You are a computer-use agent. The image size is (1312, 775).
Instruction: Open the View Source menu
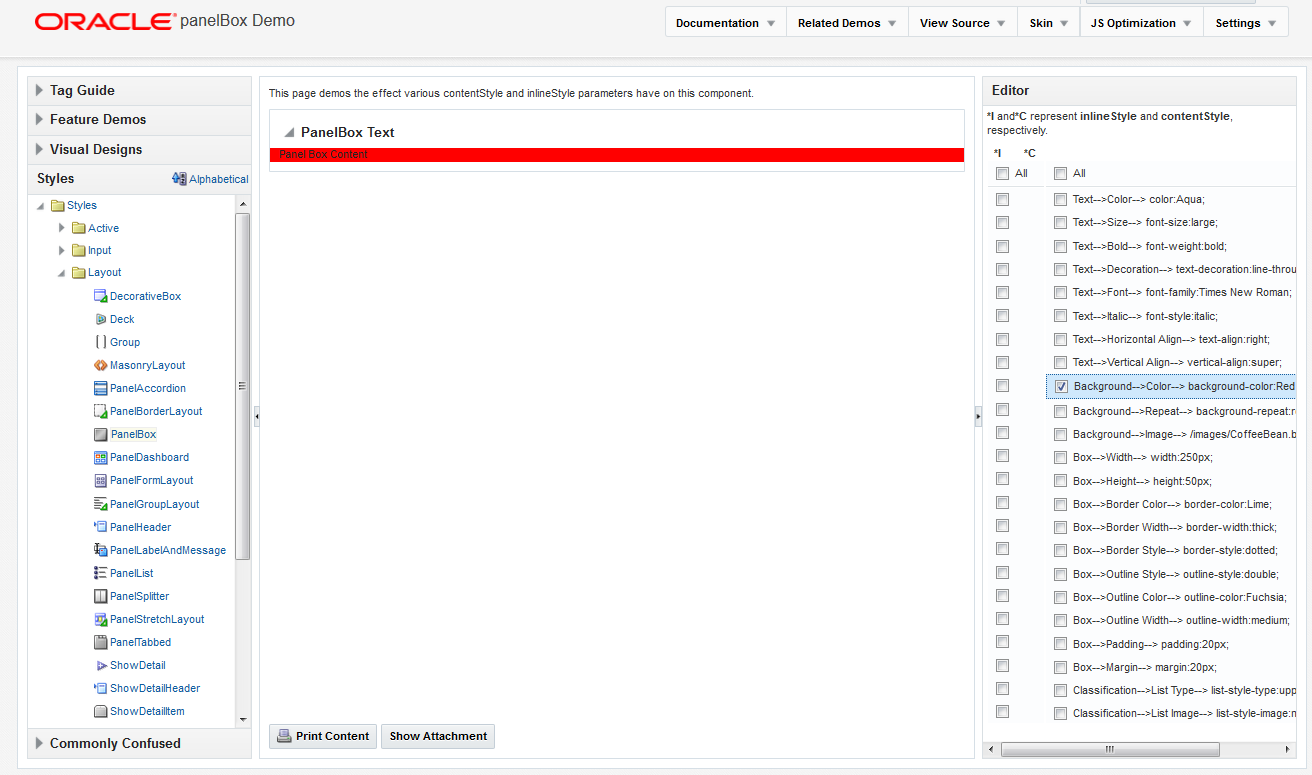pos(963,23)
